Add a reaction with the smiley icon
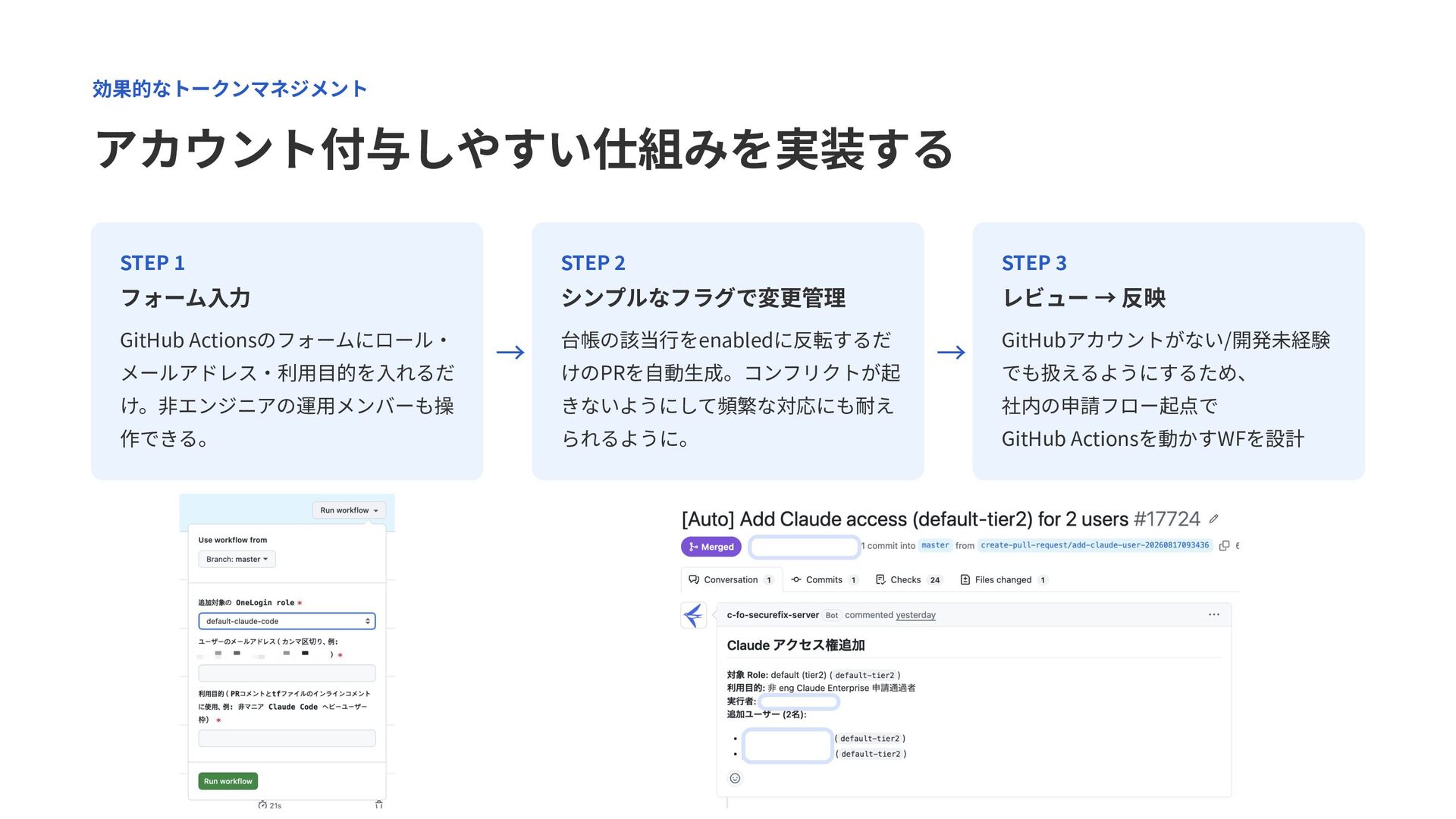This screenshot has height=819, width=1456. coord(735,778)
